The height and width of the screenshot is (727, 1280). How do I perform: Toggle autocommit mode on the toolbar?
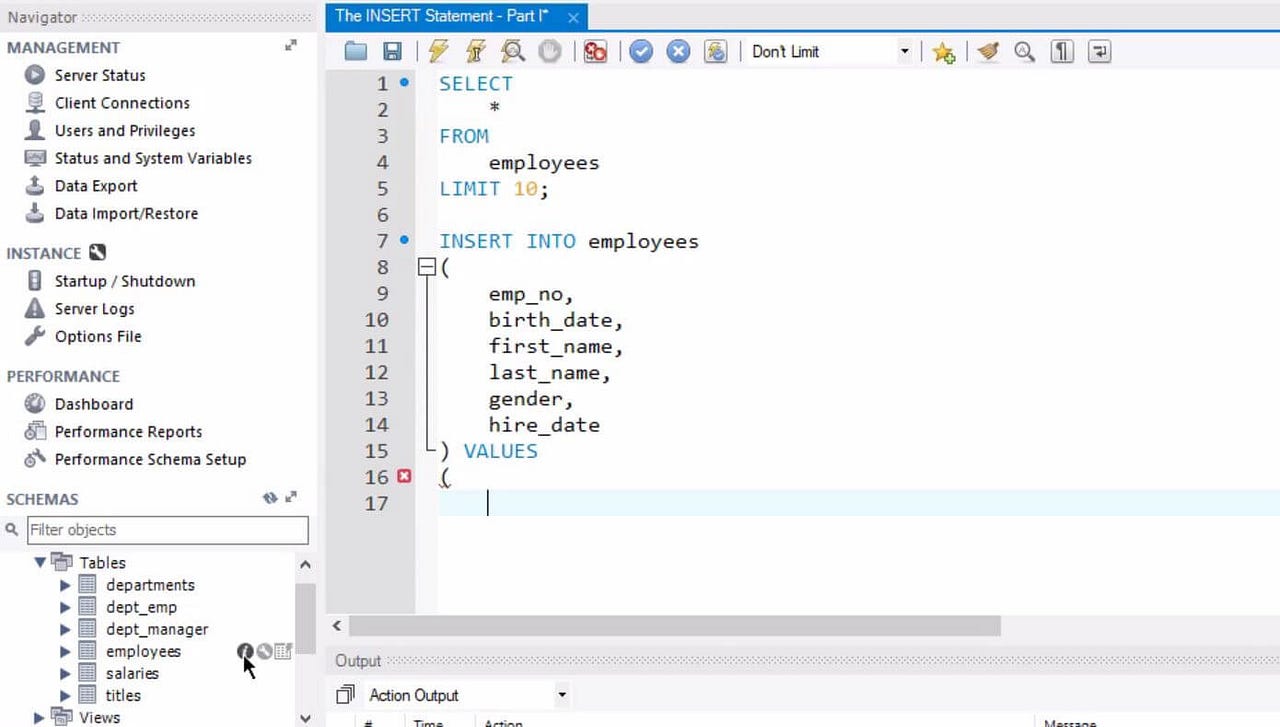[x=716, y=50]
